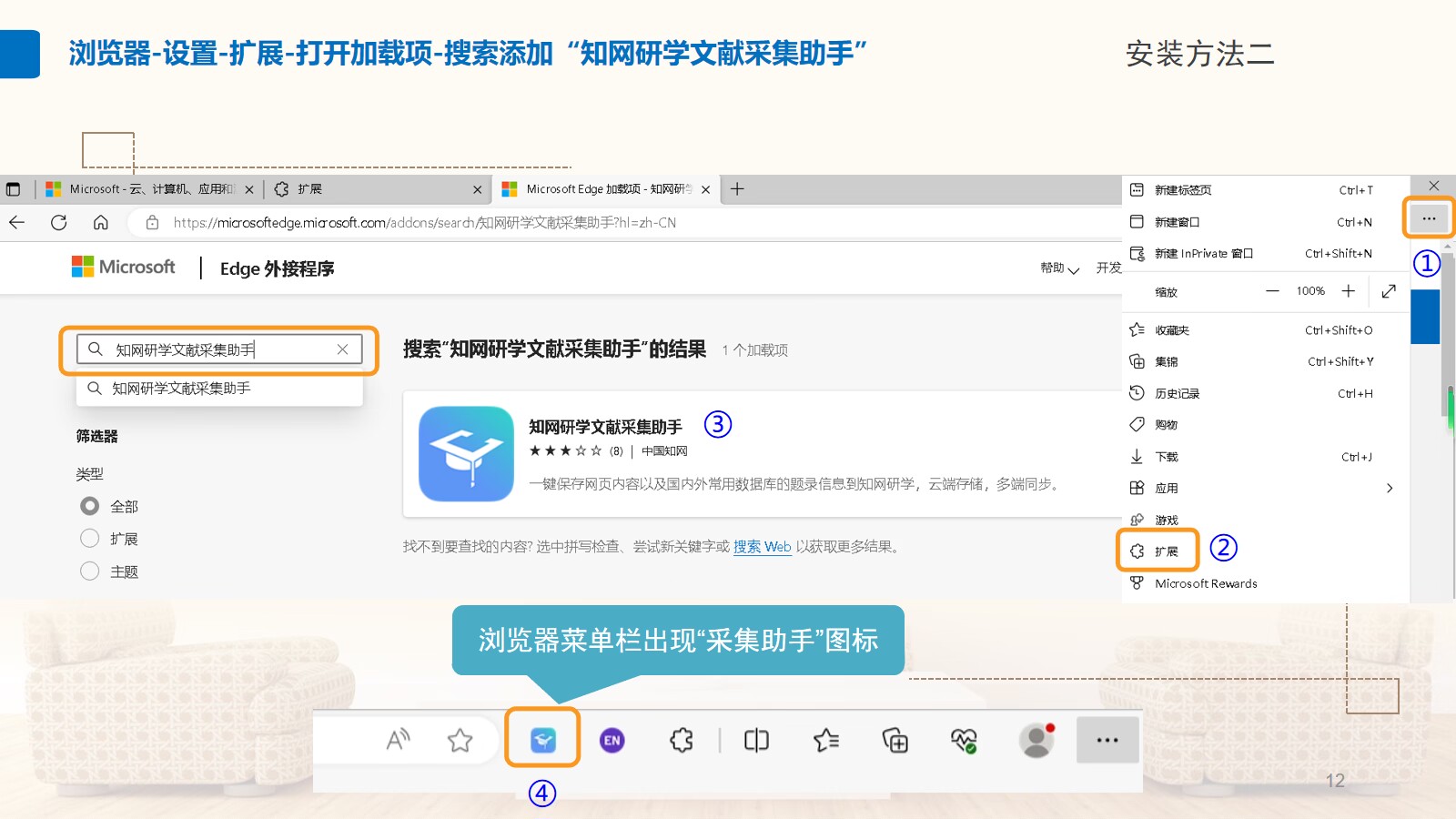Select the 主题 type radio button
The image size is (1456, 819).
pos(90,571)
